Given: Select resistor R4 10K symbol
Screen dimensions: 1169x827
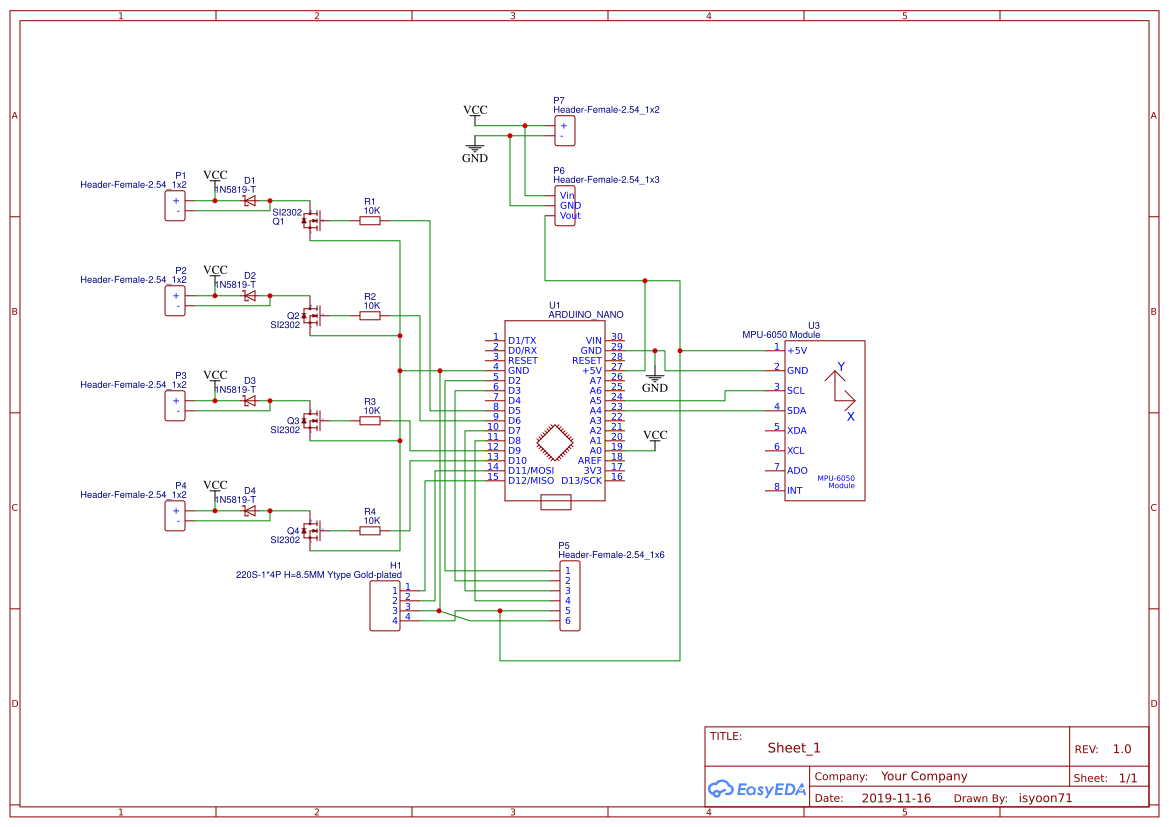Looking at the screenshot, I should (370, 531).
